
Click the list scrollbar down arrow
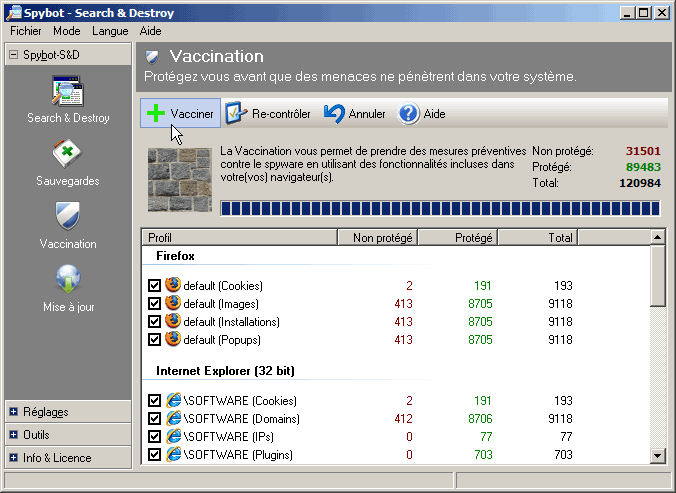[657, 455]
